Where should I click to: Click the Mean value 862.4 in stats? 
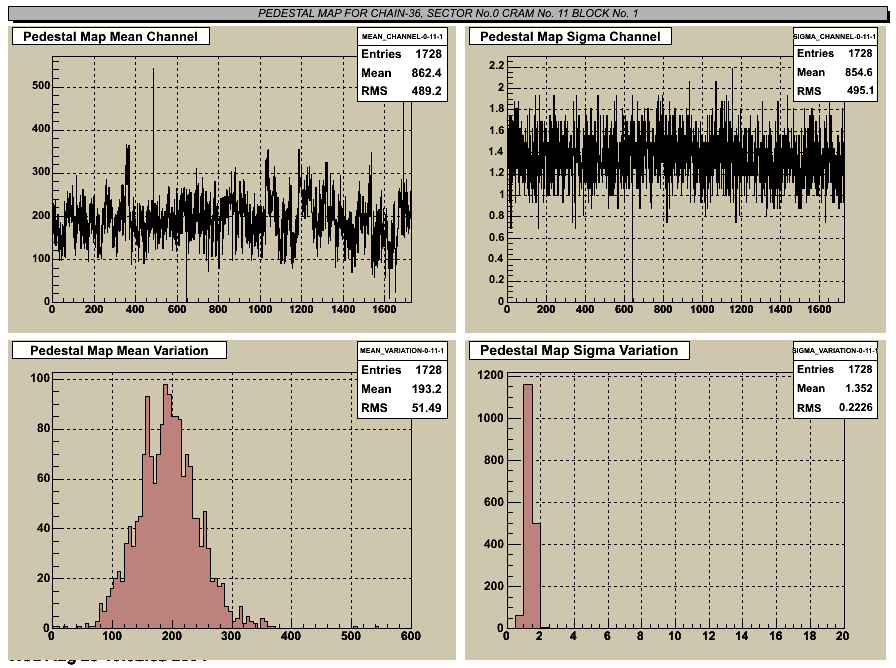[x=426, y=73]
